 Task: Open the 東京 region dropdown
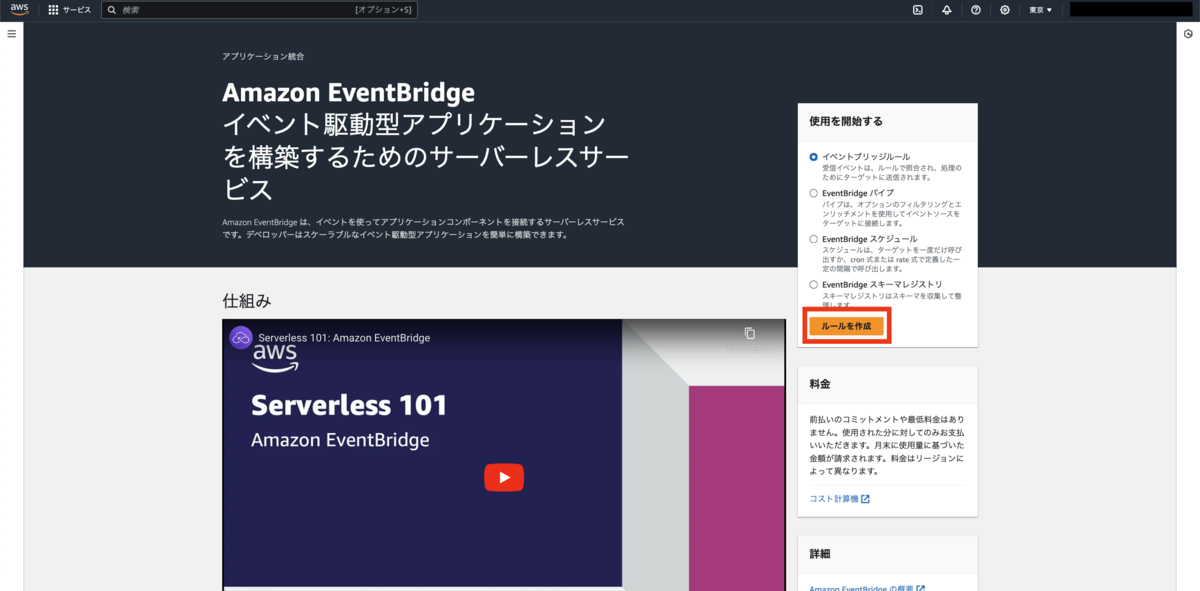click(x=1040, y=10)
